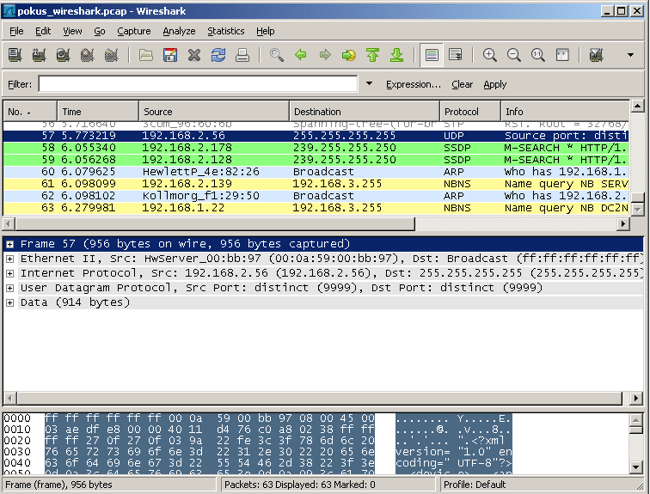
Task: Sort packets by Time column
Action: 98,111
